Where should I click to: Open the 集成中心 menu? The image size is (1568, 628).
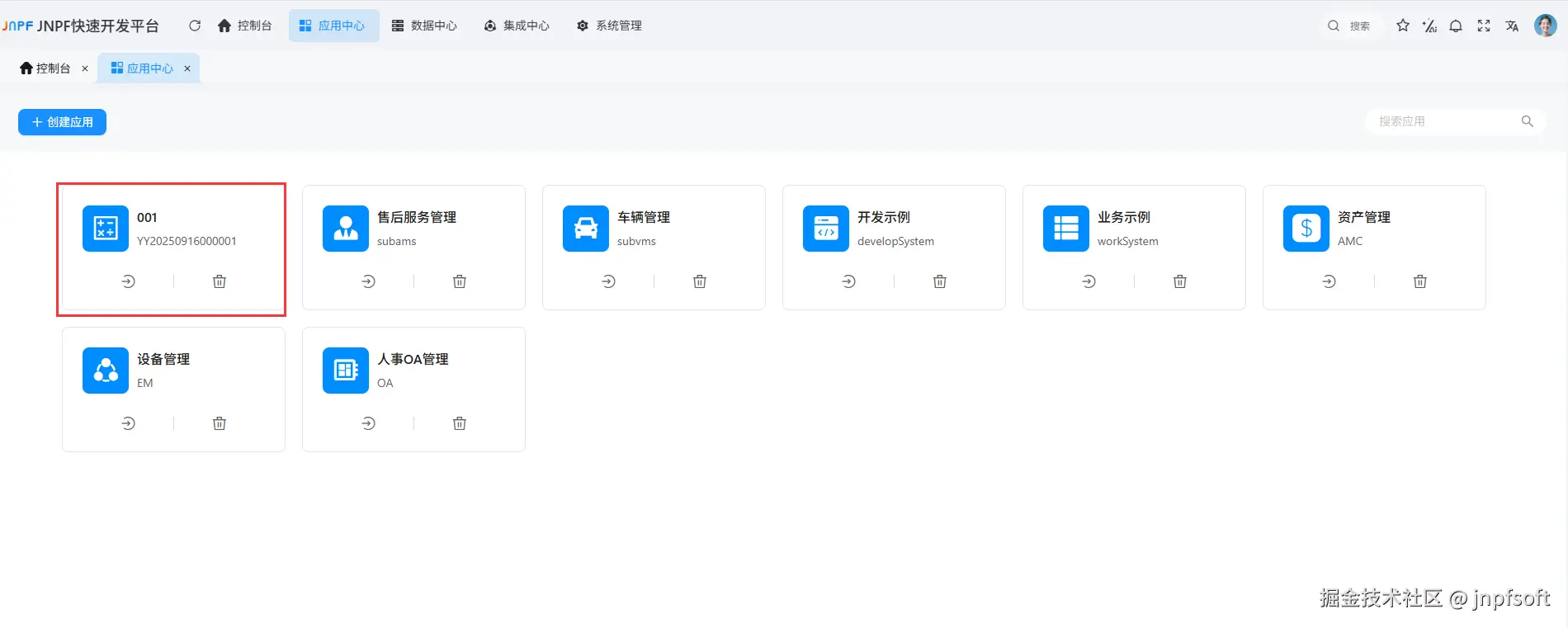[x=517, y=26]
